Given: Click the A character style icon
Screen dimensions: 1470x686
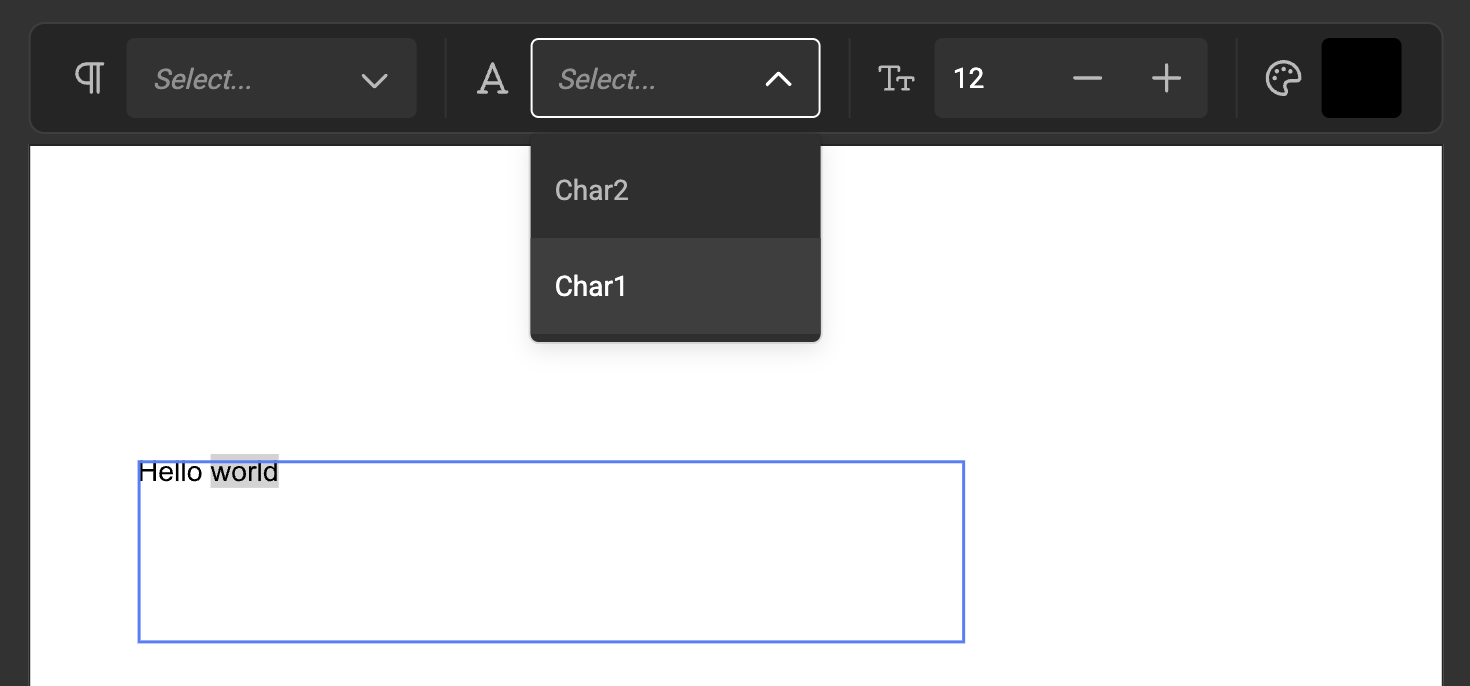Looking at the screenshot, I should point(491,78).
